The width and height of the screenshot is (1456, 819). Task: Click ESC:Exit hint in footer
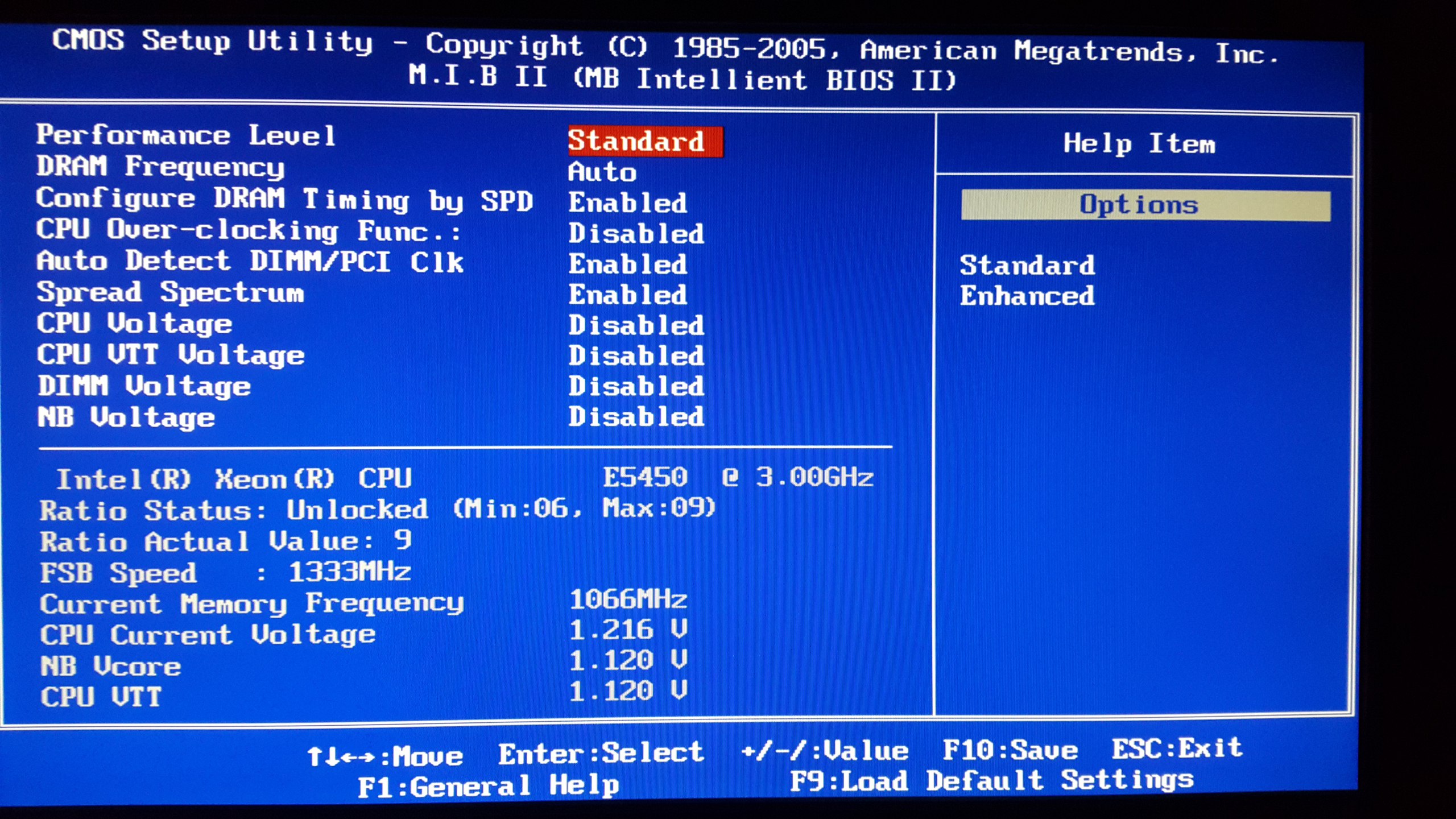point(1177,748)
